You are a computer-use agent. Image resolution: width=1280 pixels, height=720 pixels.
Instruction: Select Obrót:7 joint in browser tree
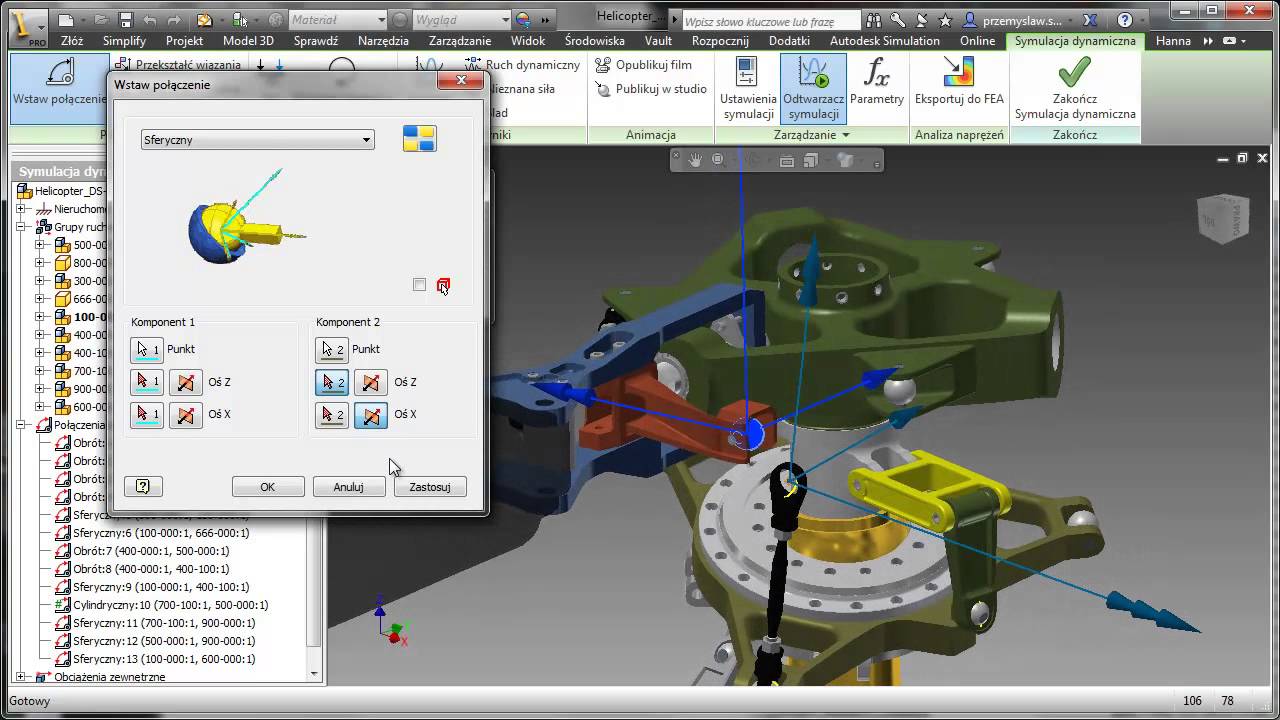coord(142,551)
